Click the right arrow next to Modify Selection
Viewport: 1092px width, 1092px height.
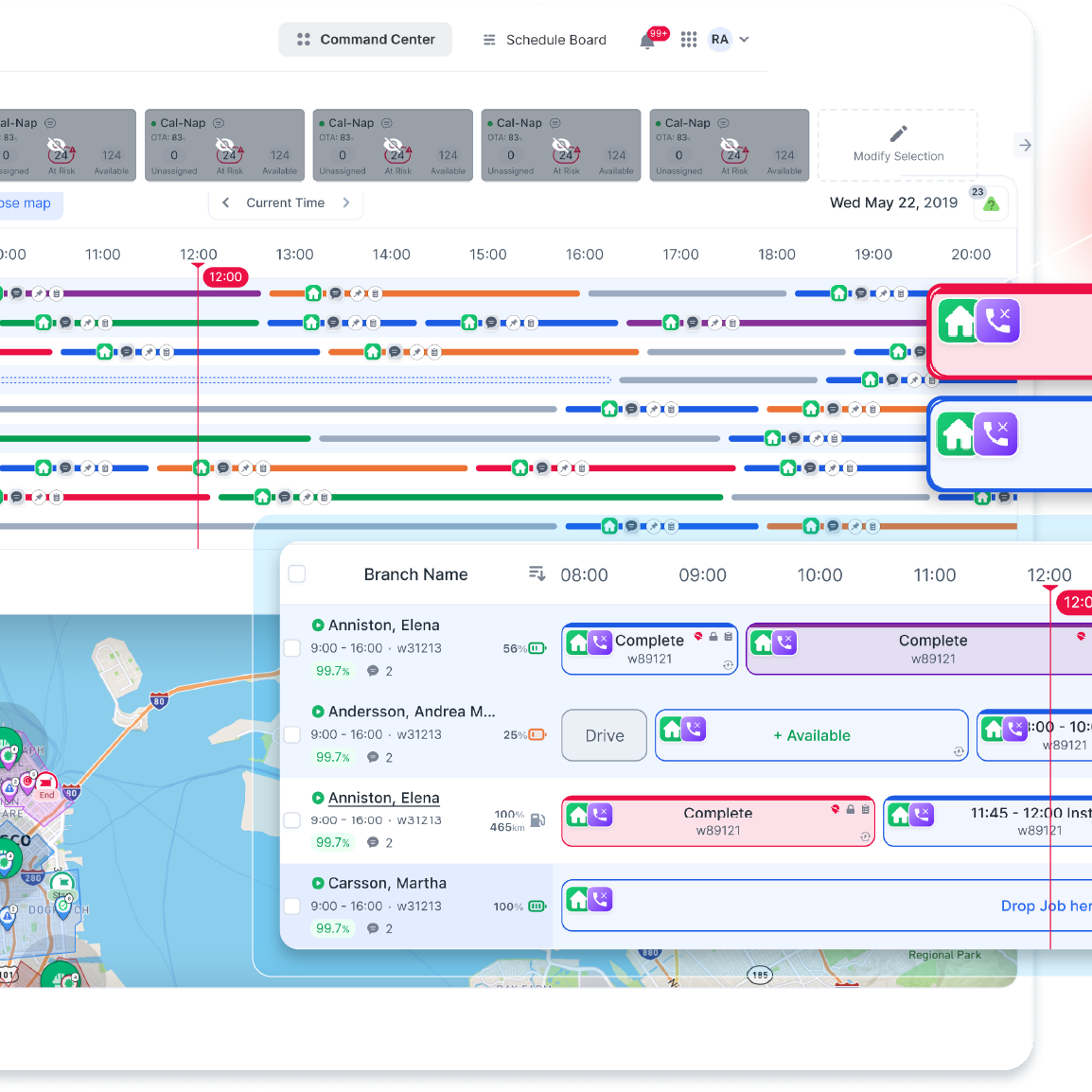pos(1025,146)
